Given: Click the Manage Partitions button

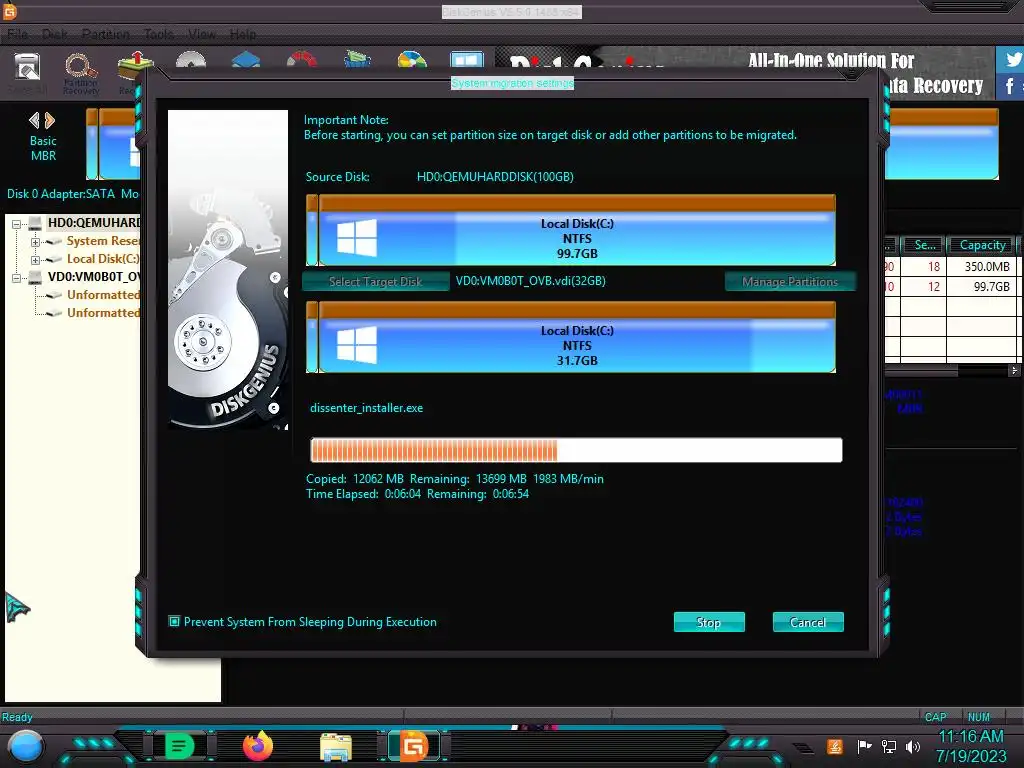Looking at the screenshot, I should click(x=790, y=281).
